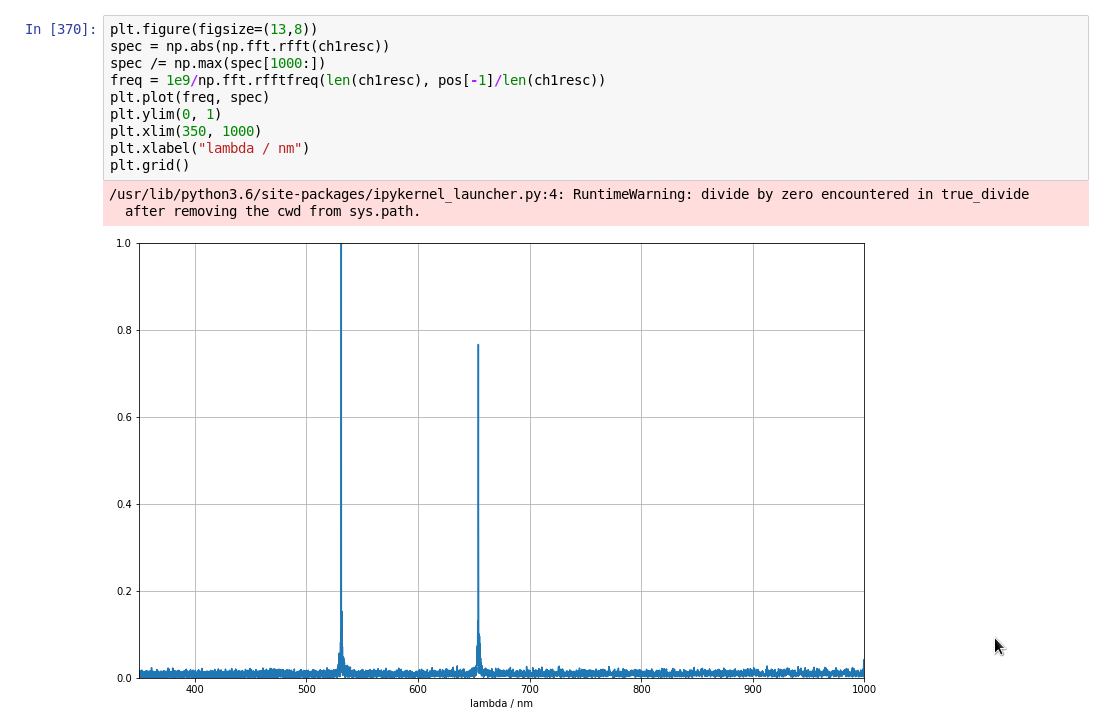1098x721 pixels.
Task: Click the spec /= np.max line
Action: (x=218, y=63)
